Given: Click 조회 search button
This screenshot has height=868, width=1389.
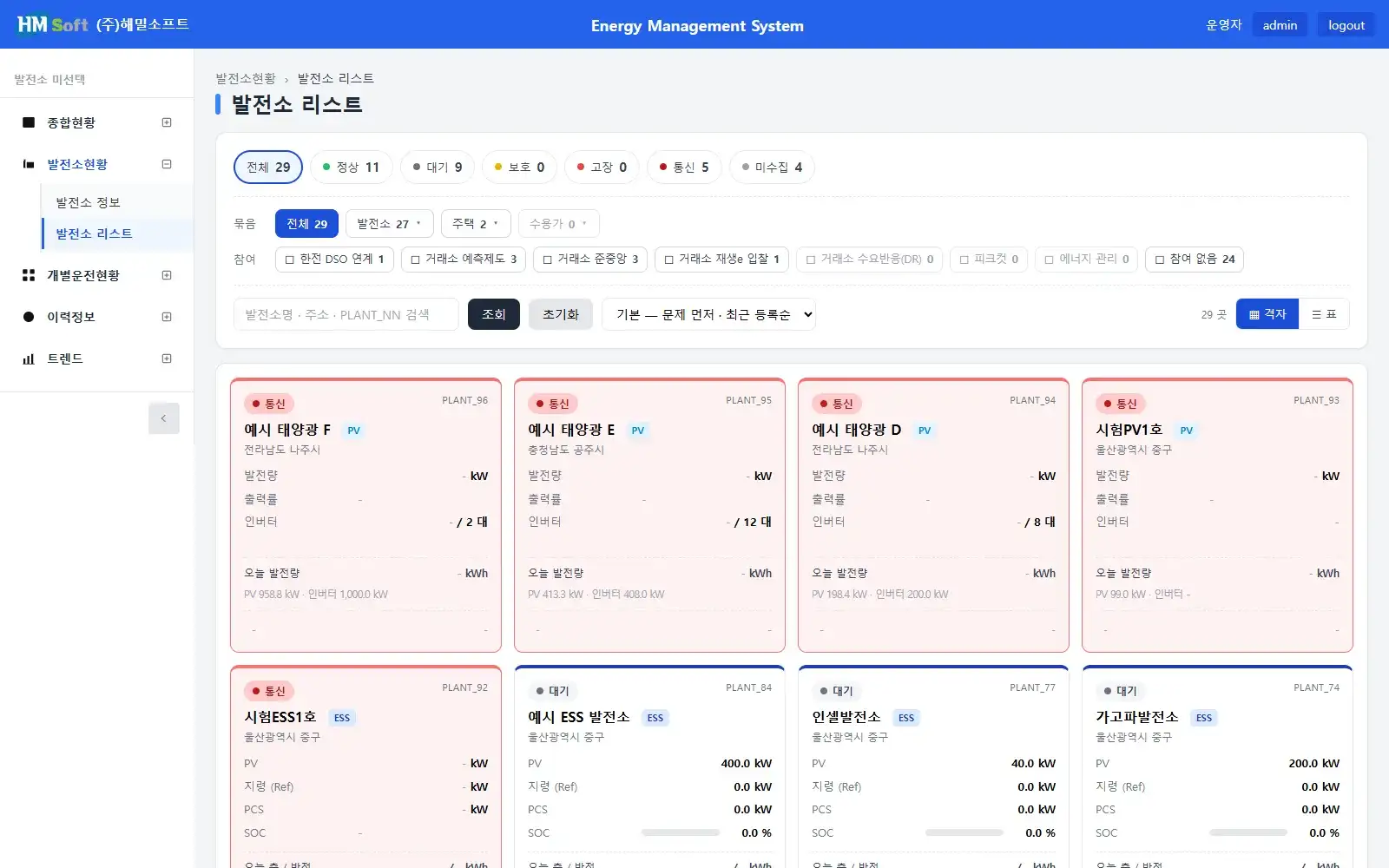Looking at the screenshot, I should pos(494,314).
